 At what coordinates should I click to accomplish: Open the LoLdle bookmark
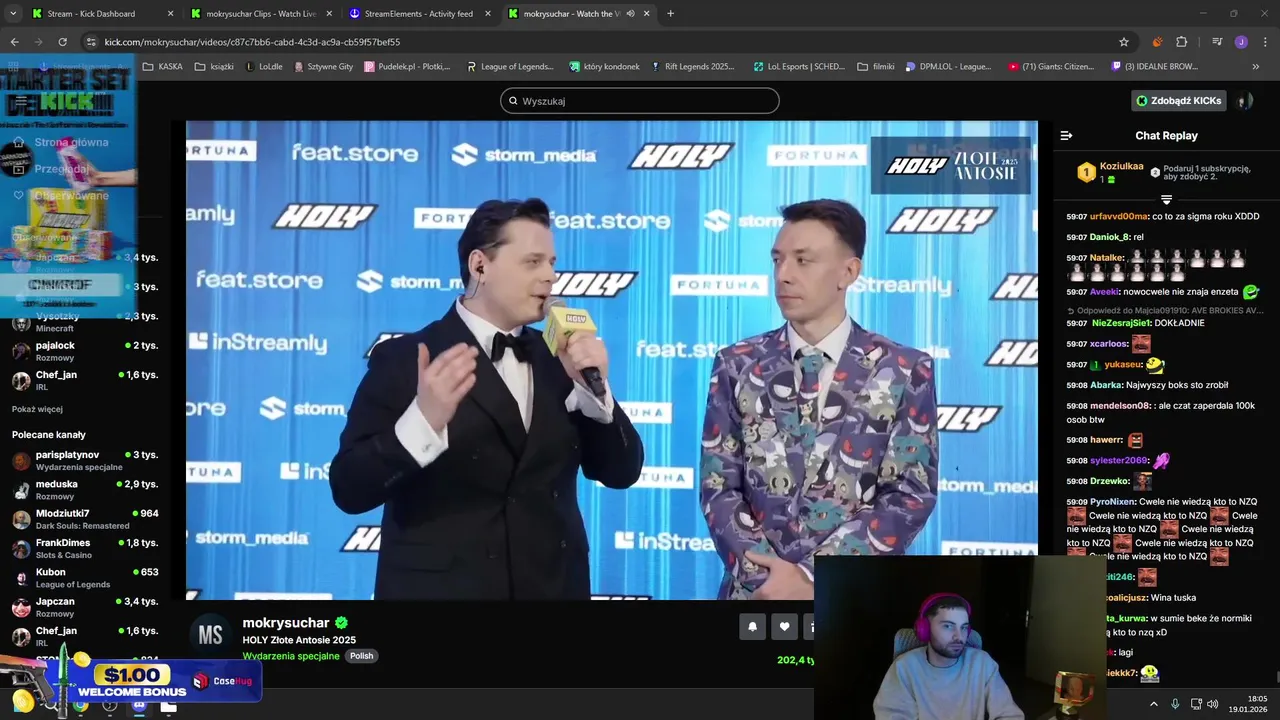[264, 67]
